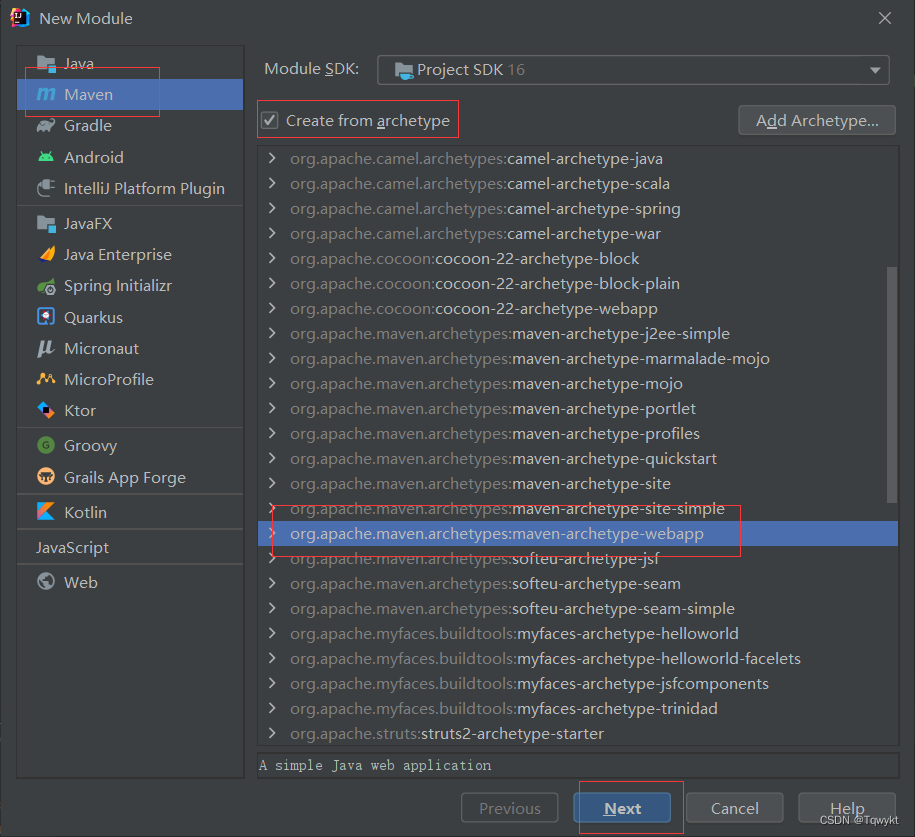Select maven-archetype-marmalade-mojo archetype
The image size is (915, 837).
578,358
